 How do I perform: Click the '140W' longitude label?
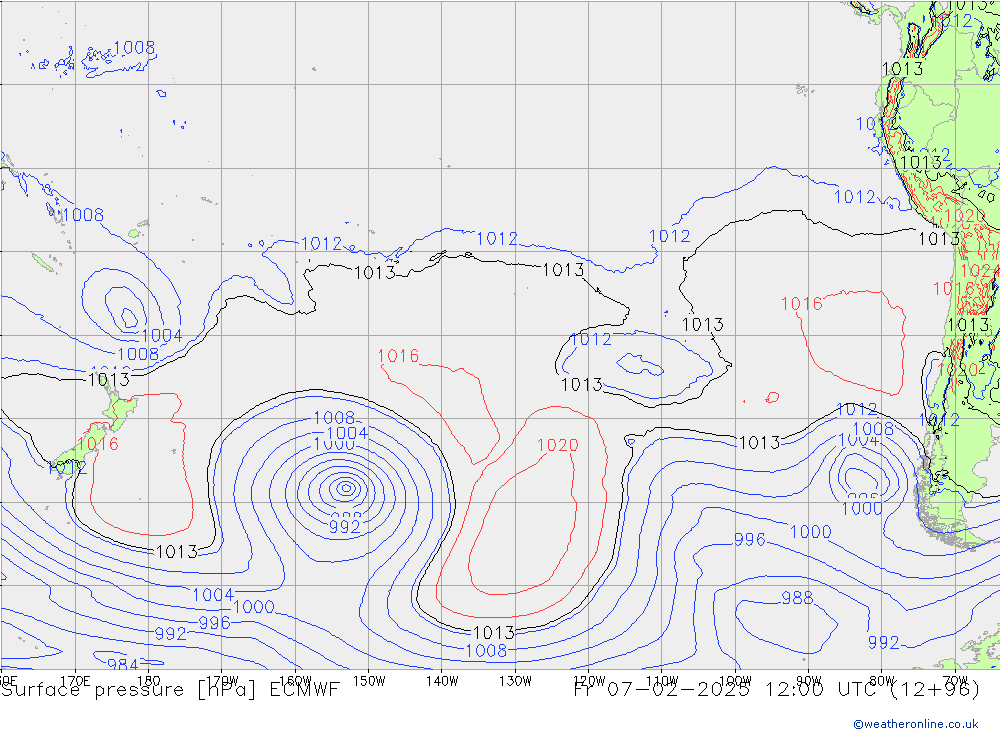(442, 681)
